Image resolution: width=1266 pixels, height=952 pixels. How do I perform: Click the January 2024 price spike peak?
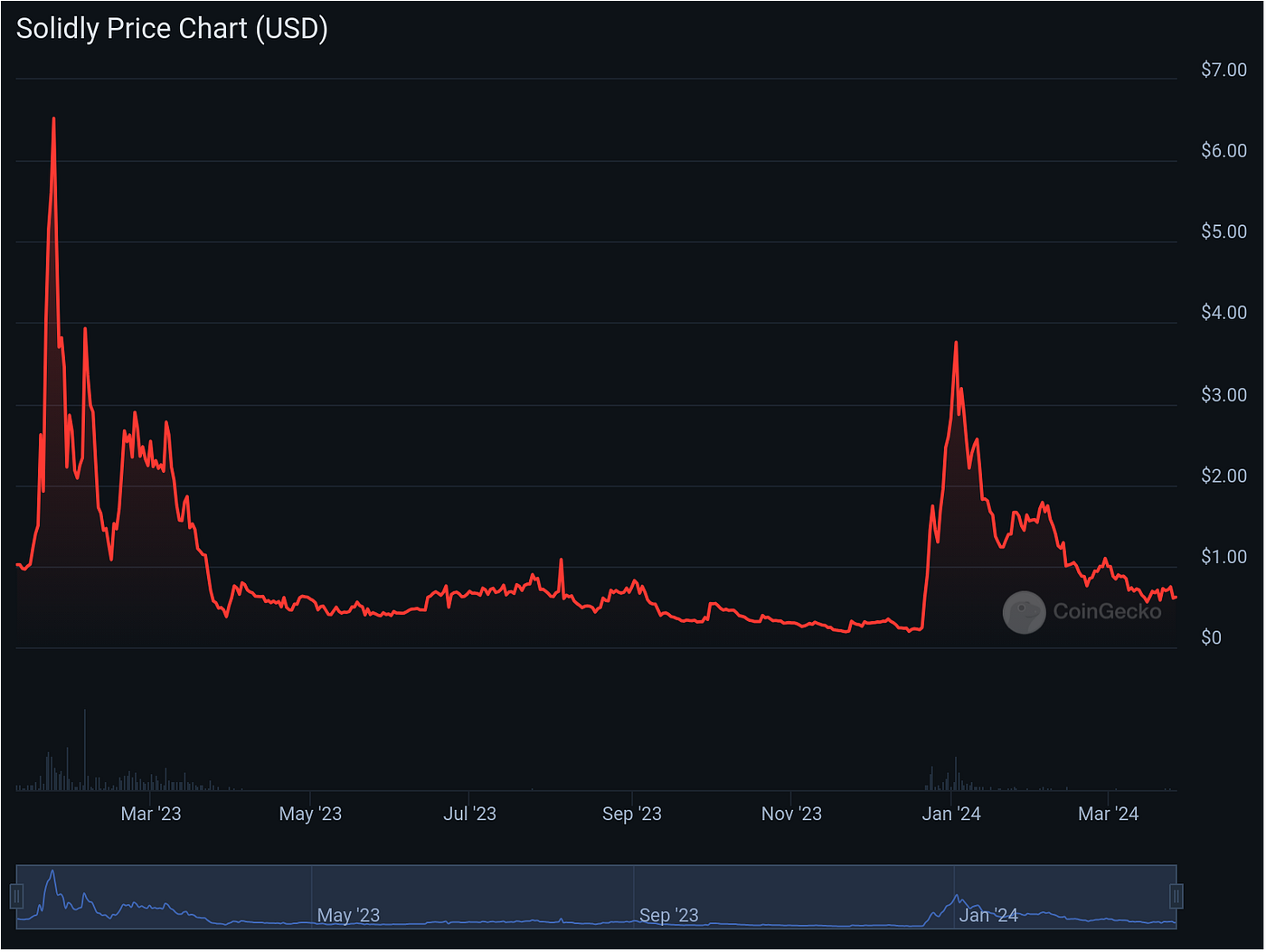956,343
